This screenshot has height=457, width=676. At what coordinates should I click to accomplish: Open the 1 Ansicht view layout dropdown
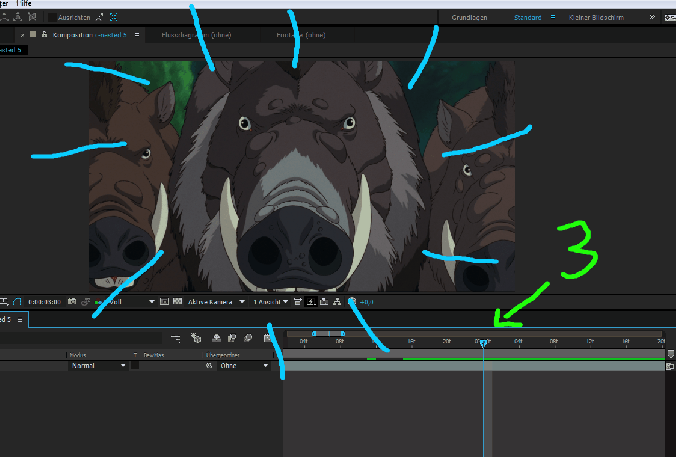pyautogui.click(x=270, y=302)
